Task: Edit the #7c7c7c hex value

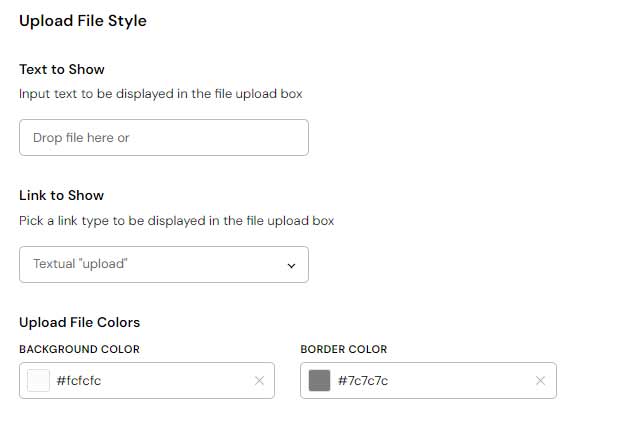Action: tap(363, 381)
